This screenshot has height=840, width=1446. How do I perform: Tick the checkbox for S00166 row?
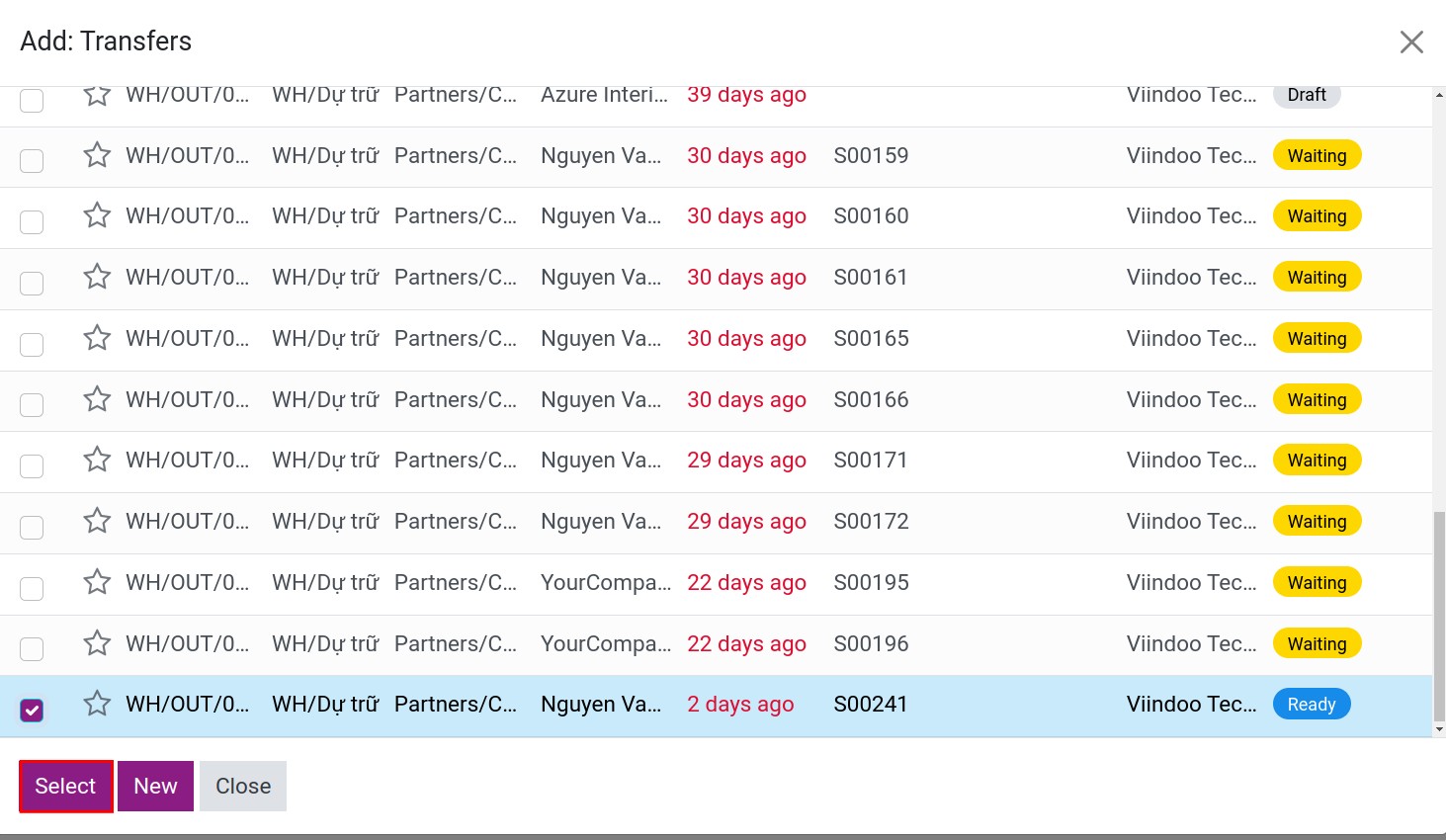coord(32,405)
